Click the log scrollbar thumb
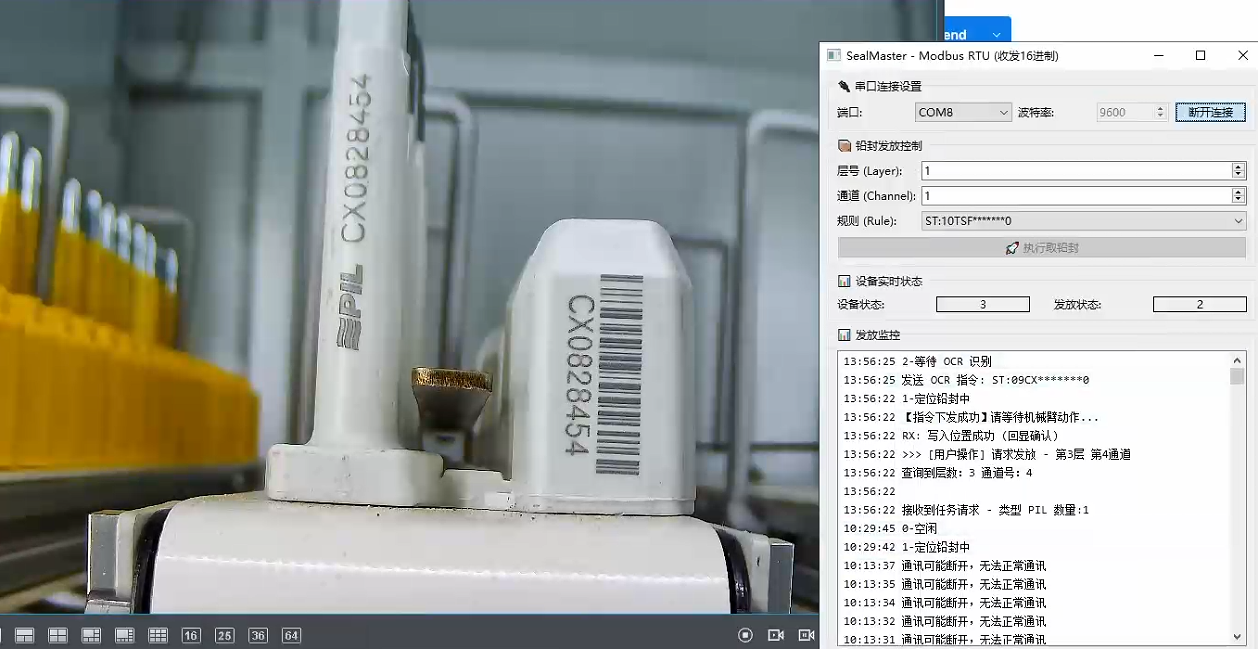This screenshot has height=649, width=1258. (x=1237, y=376)
